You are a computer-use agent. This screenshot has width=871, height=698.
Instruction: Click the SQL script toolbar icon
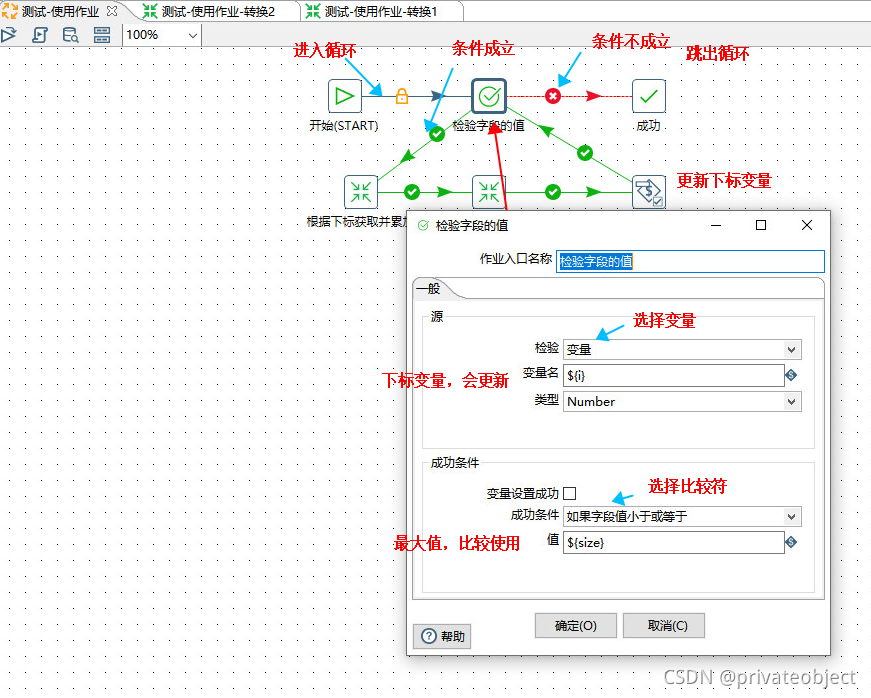point(39,35)
